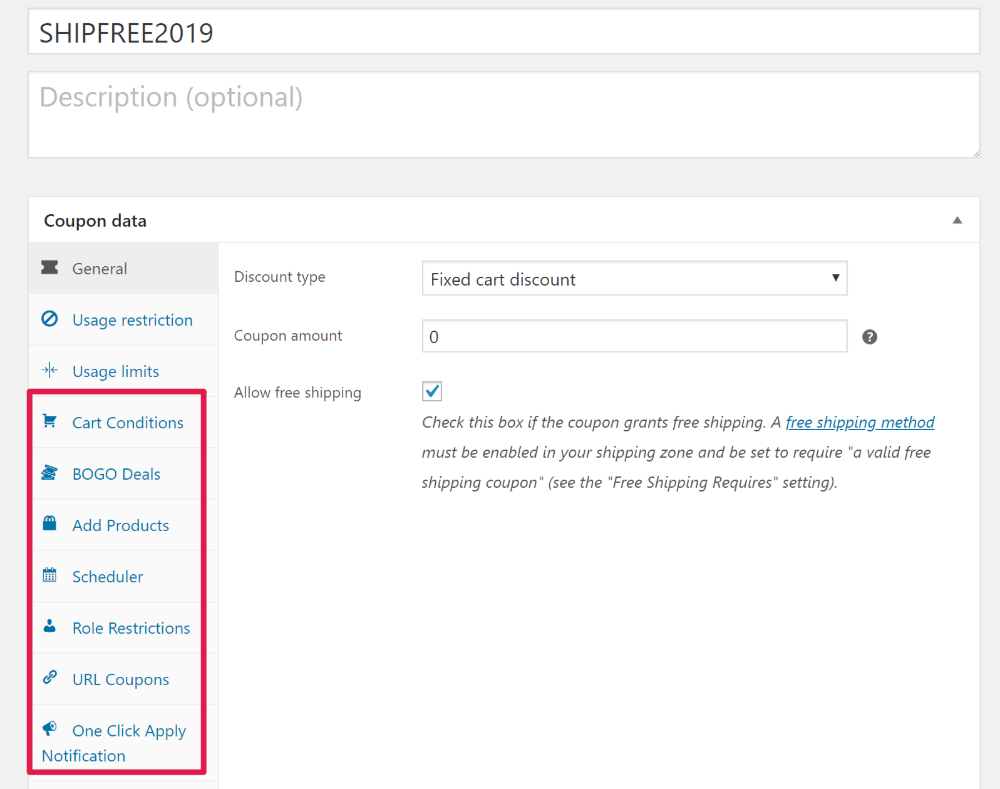Open the BOGO Deals tab
The image size is (1000, 789).
tap(124, 474)
